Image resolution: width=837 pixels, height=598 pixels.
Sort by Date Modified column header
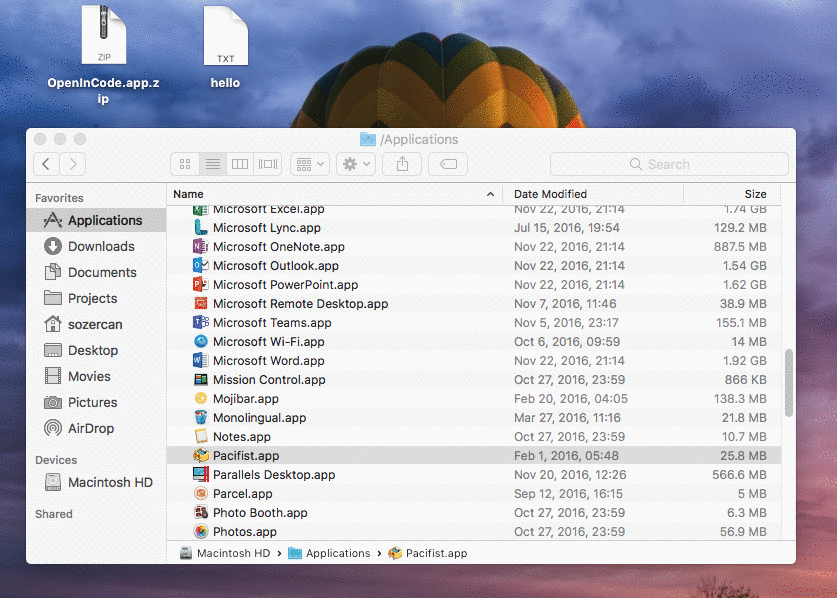point(550,194)
